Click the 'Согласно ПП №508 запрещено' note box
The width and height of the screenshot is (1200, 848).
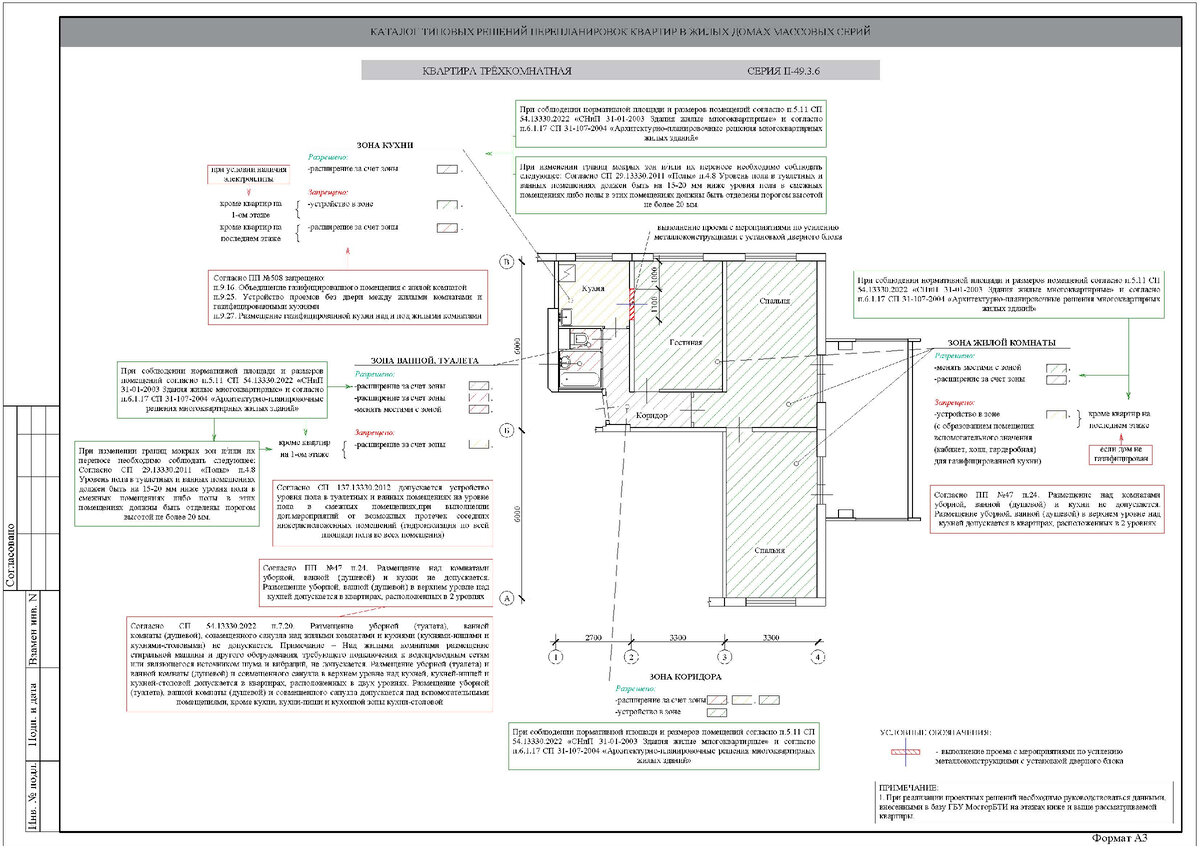tap(349, 296)
